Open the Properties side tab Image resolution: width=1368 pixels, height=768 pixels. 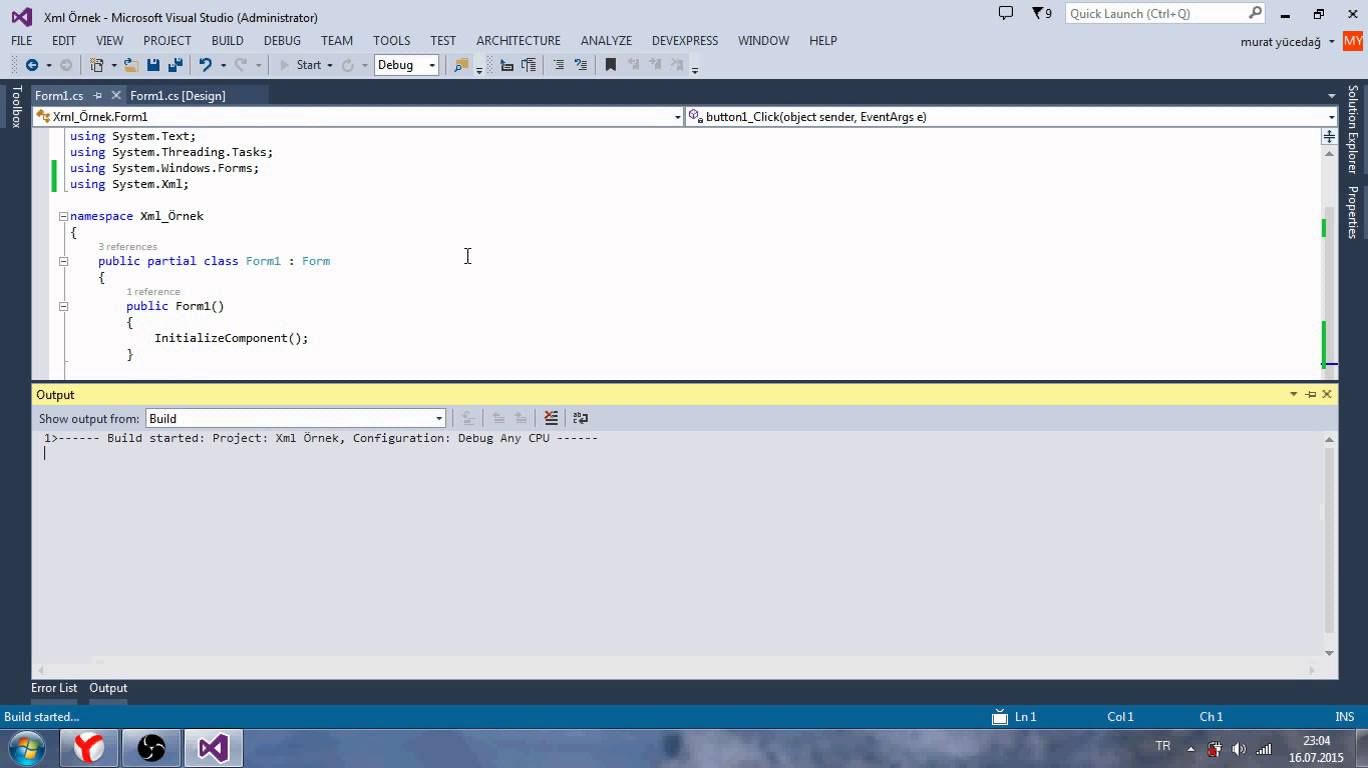(x=1352, y=212)
